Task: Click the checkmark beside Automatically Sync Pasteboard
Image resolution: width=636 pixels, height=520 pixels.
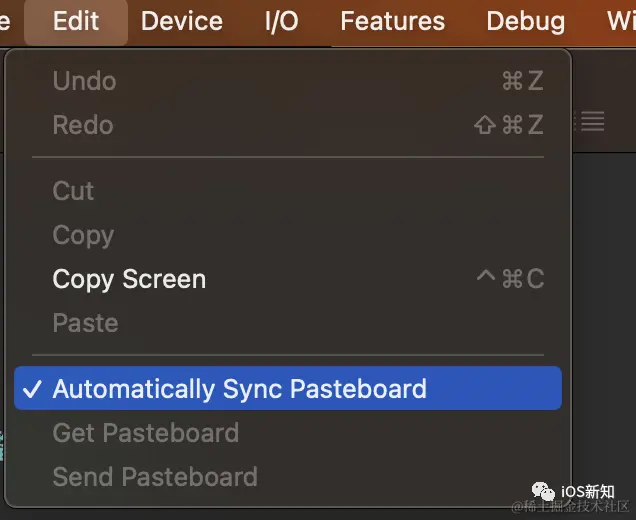Action: [x=32, y=389]
